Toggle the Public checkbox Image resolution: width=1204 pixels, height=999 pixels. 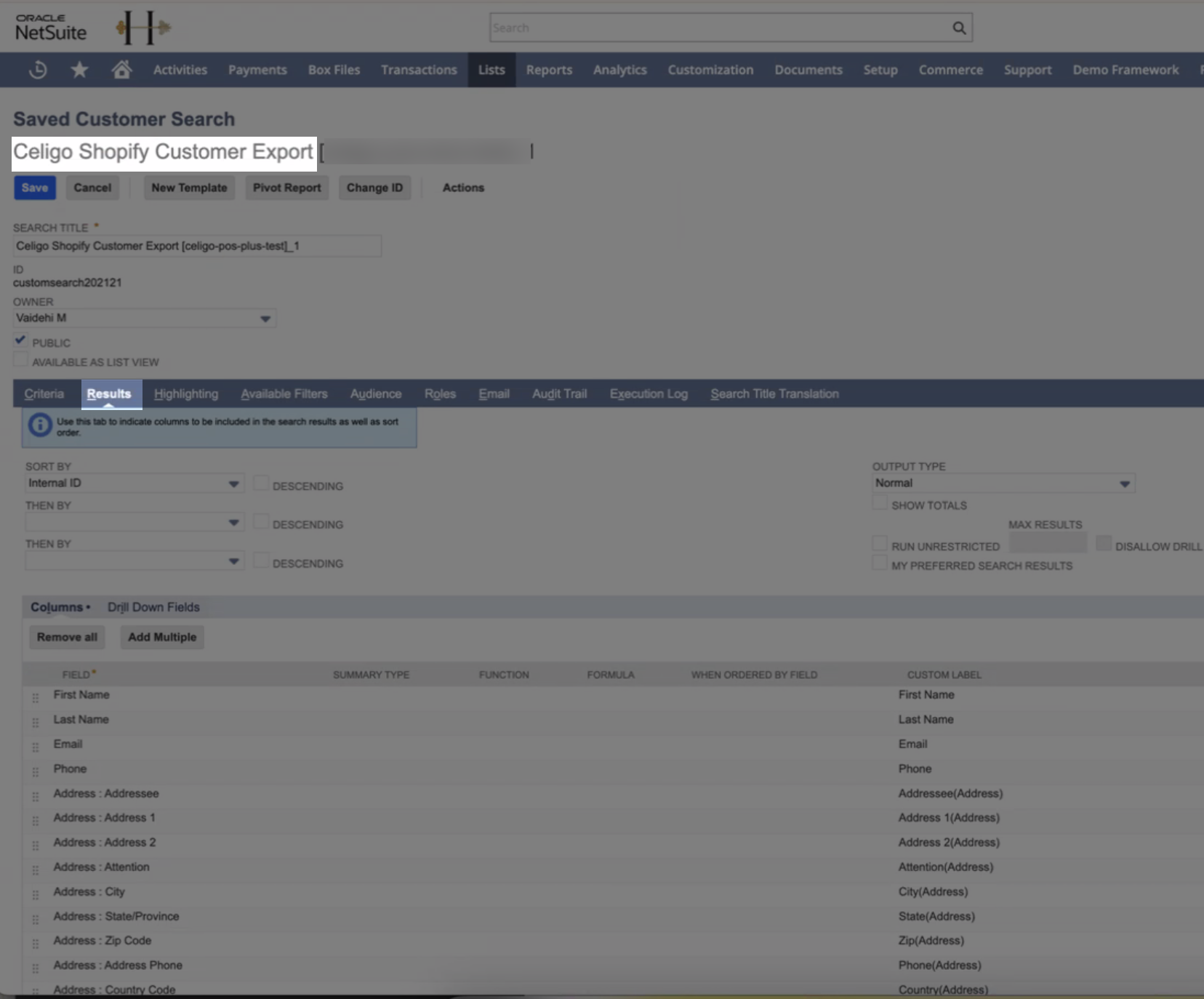click(x=20, y=340)
